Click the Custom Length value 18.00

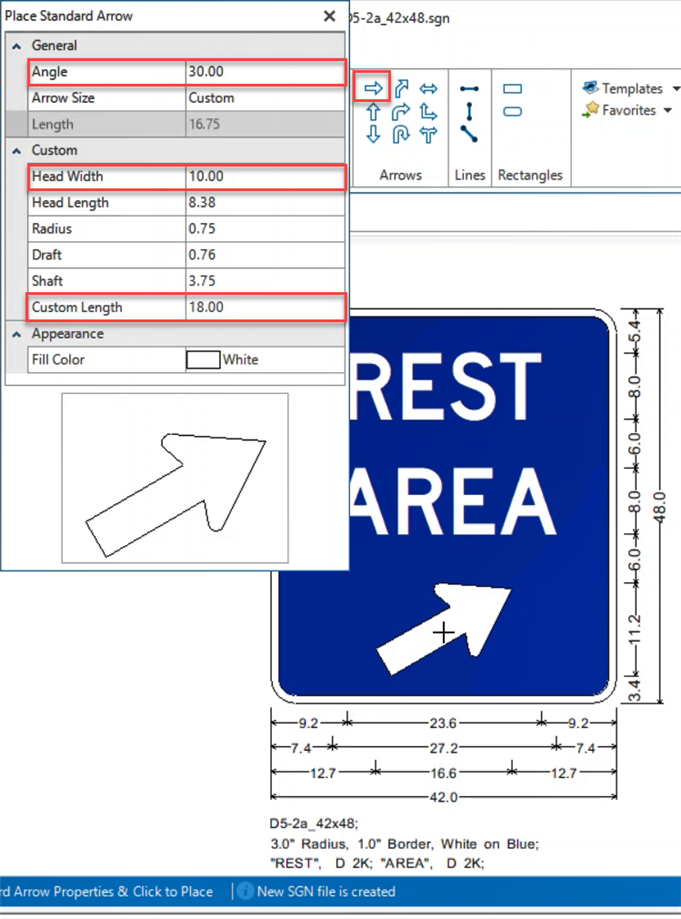[x=265, y=307]
